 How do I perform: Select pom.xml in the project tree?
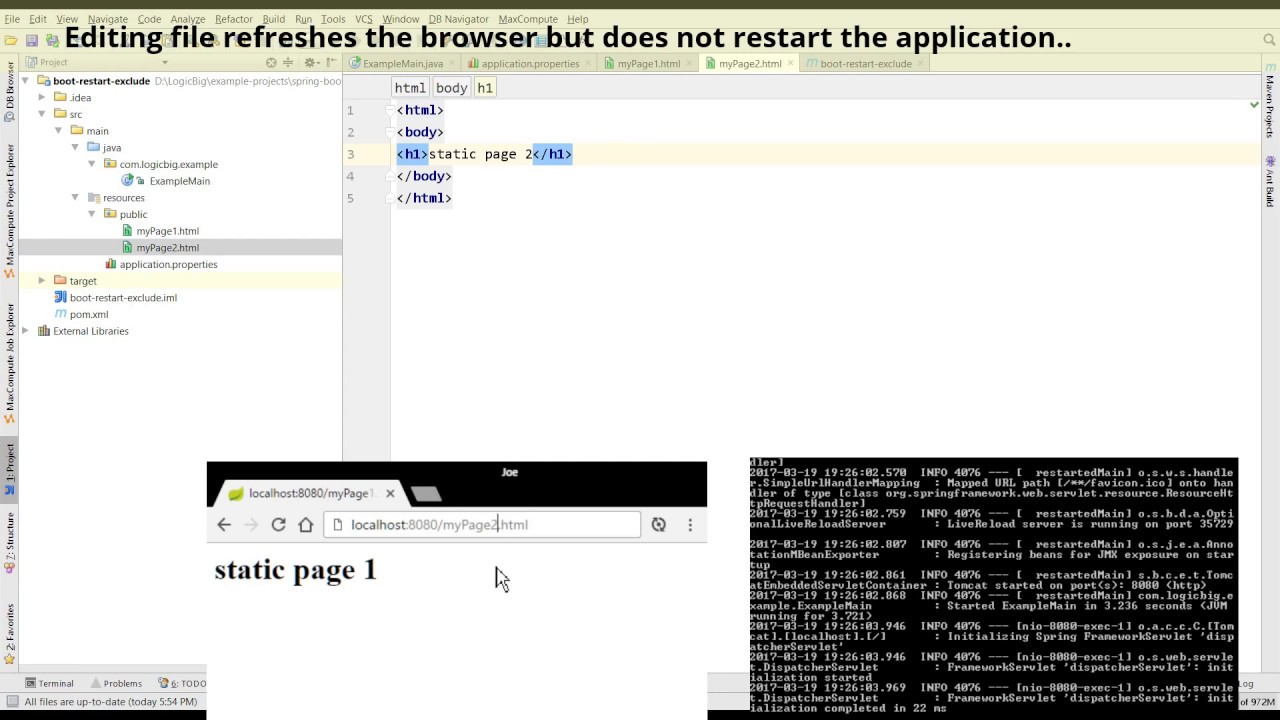click(x=89, y=314)
